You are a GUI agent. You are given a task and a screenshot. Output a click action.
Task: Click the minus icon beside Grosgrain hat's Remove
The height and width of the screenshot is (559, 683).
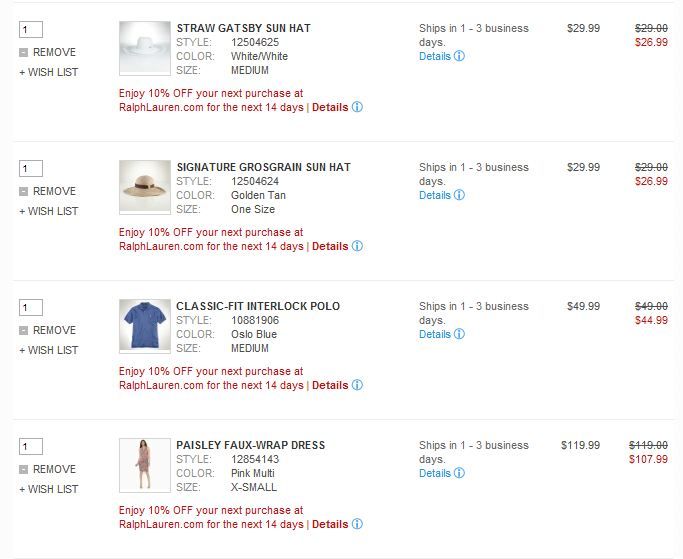pyautogui.click(x=24, y=191)
